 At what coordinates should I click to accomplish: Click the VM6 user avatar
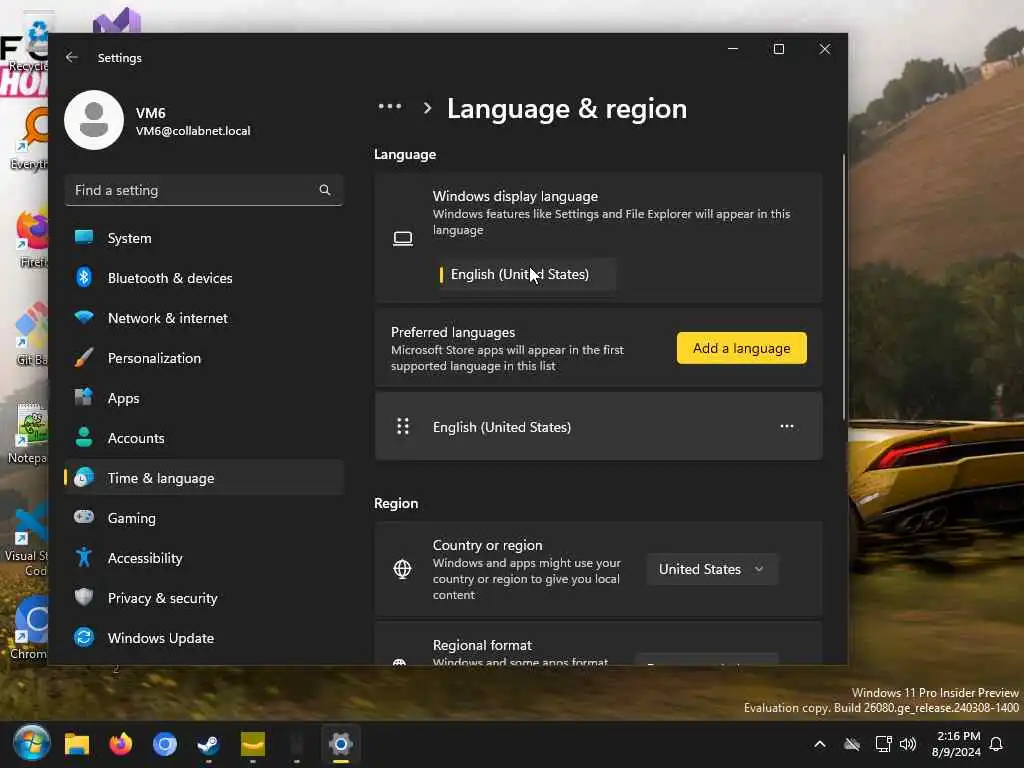pyautogui.click(x=94, y=120)
